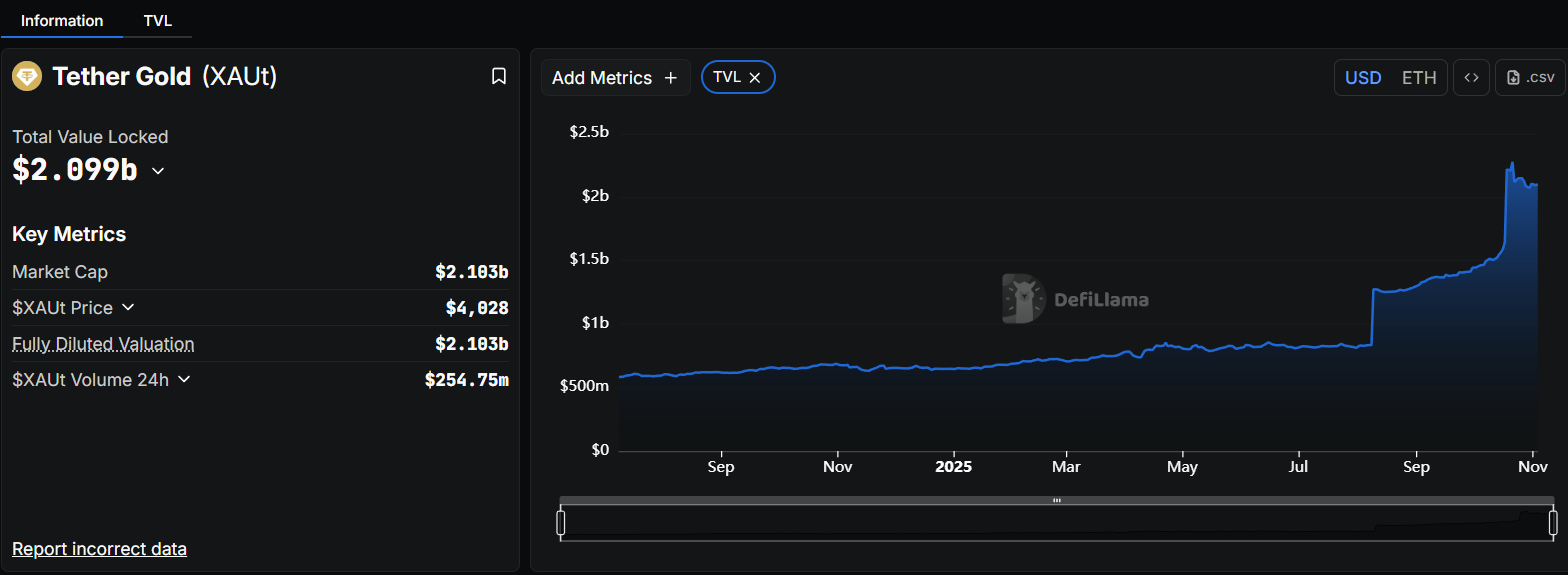Expand the $XAUt Price dropdown

[x=127, y=307]
